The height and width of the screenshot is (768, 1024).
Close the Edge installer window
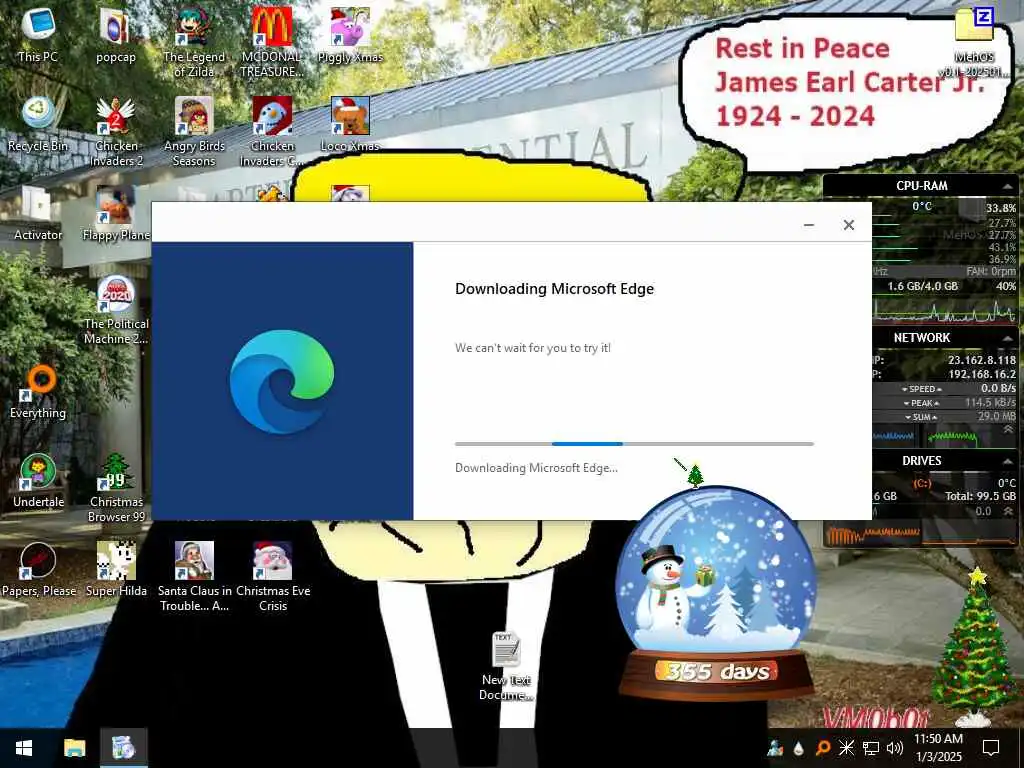pos(848,225)
